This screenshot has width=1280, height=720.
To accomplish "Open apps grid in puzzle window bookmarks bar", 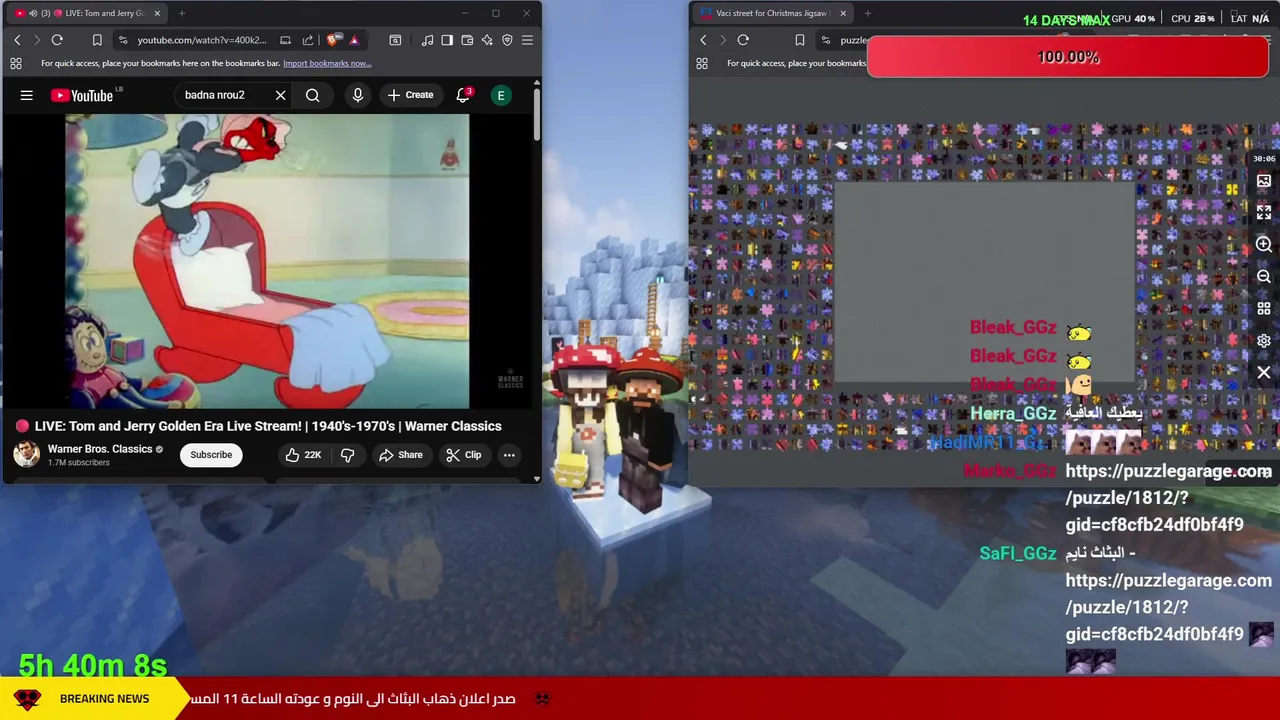I will tap(702, 63).
